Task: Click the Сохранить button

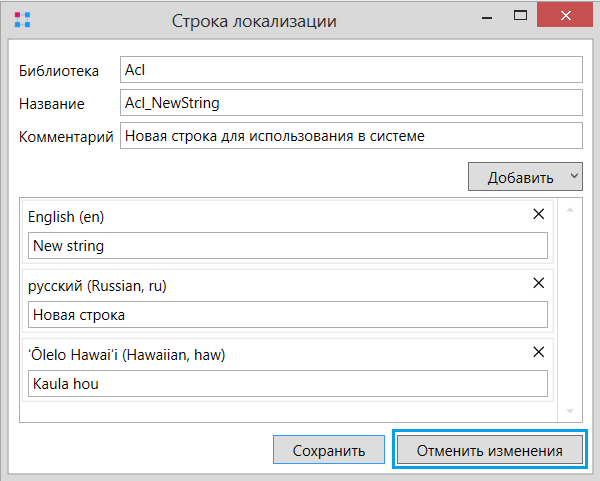Action: pyautogui.click(x=329, y=450)
